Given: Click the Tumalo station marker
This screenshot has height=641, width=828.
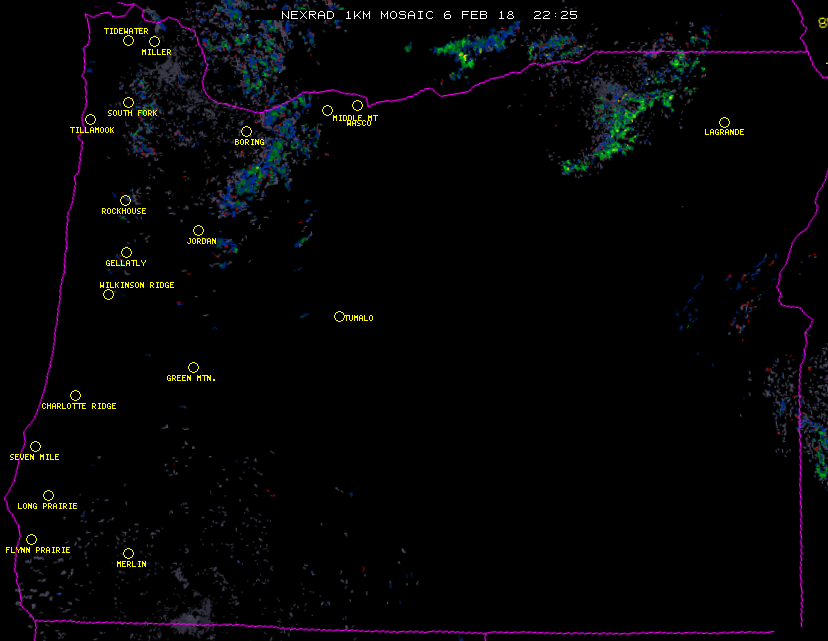Looking at the screenshot, I should click(340, 317).
